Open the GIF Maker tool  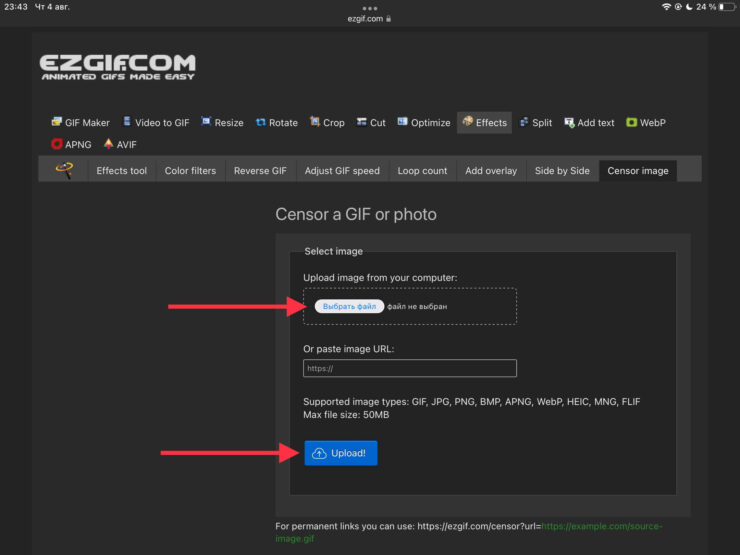click(x=81, y=123)
